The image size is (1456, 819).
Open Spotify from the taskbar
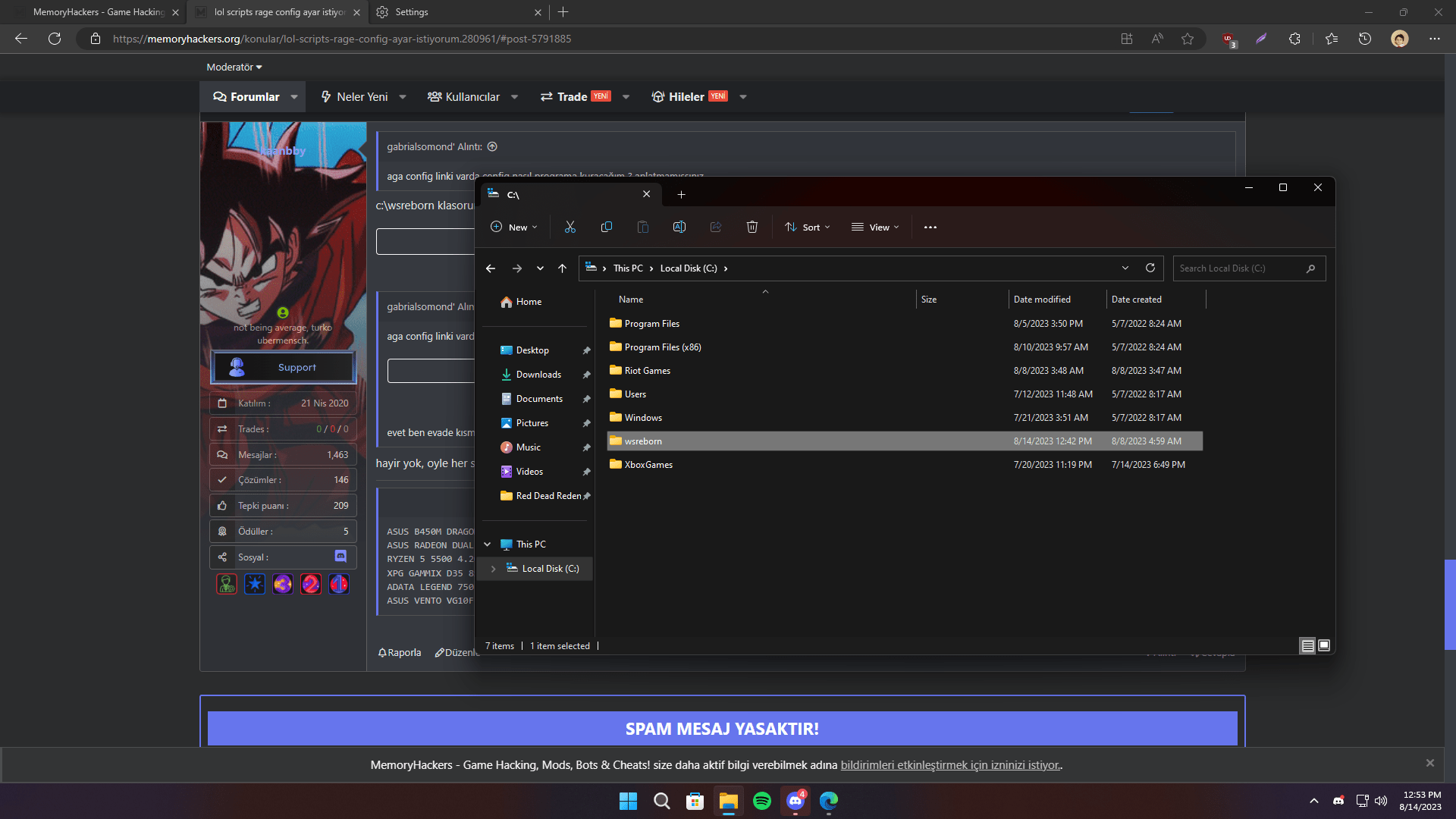(762, 801)
